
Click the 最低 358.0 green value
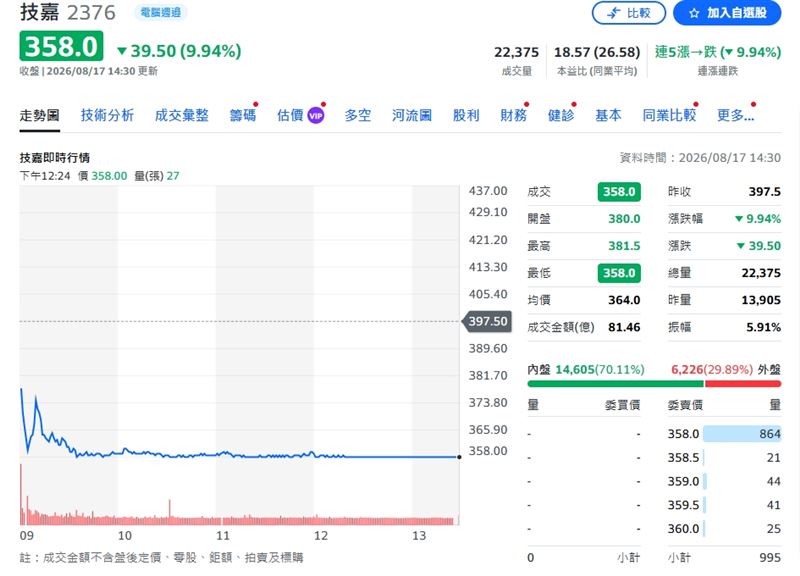pos(619,273)
